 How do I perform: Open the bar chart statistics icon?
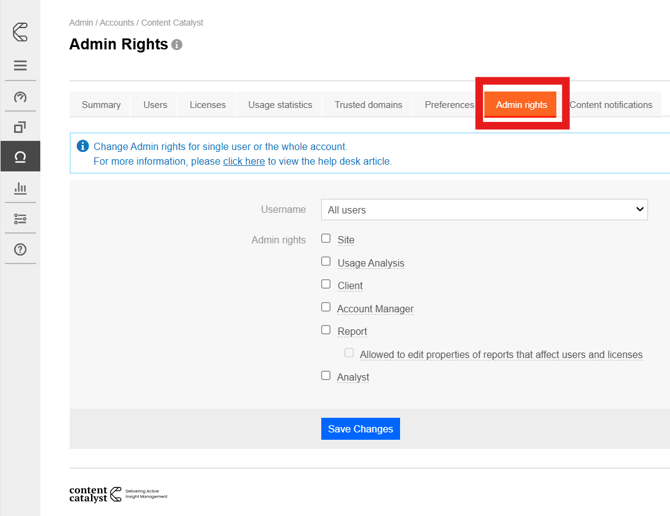(x=20, y=188)
